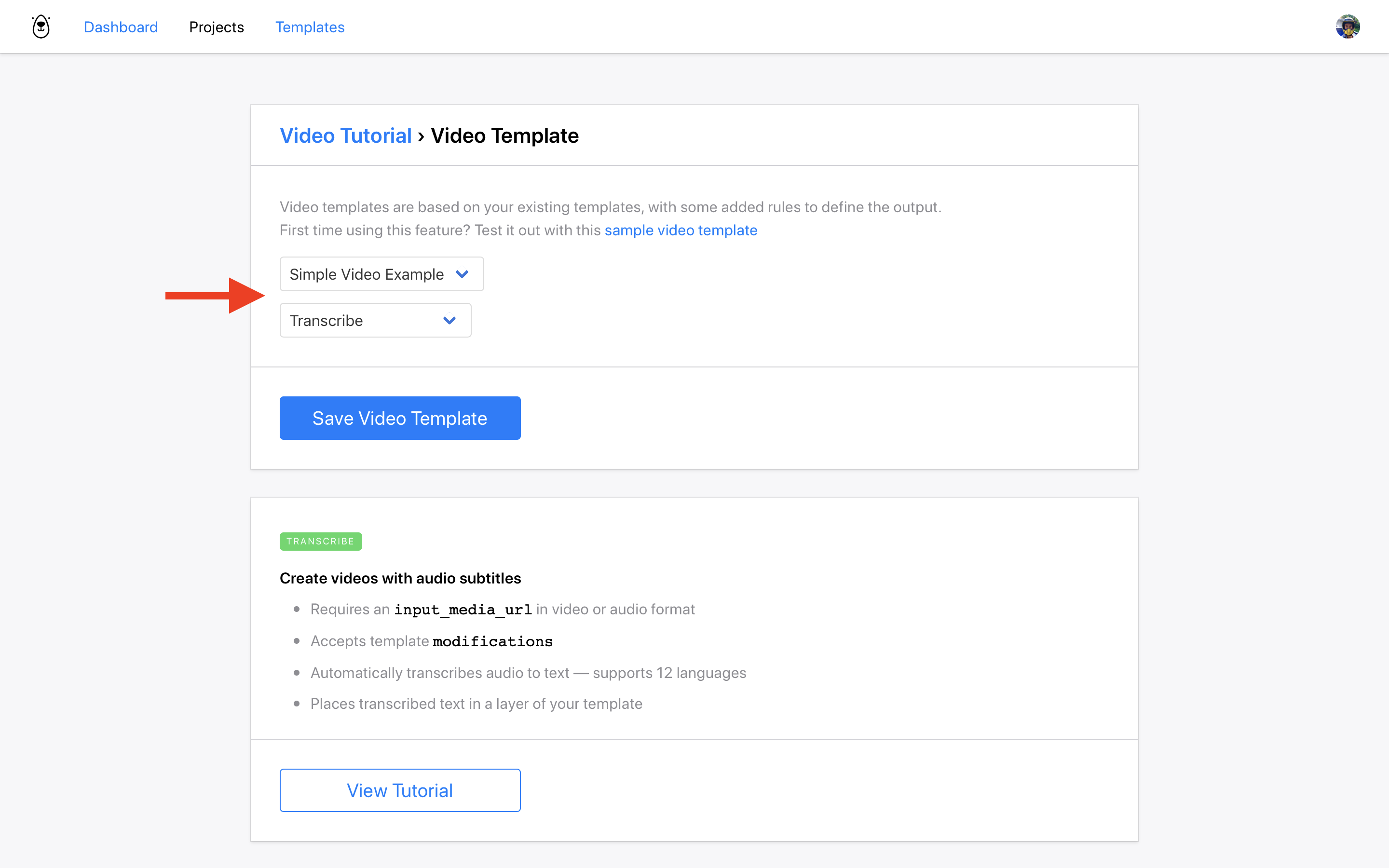Open the sample video template link
The width and height of the screenshot is (1389, 868).
point(681,230)
